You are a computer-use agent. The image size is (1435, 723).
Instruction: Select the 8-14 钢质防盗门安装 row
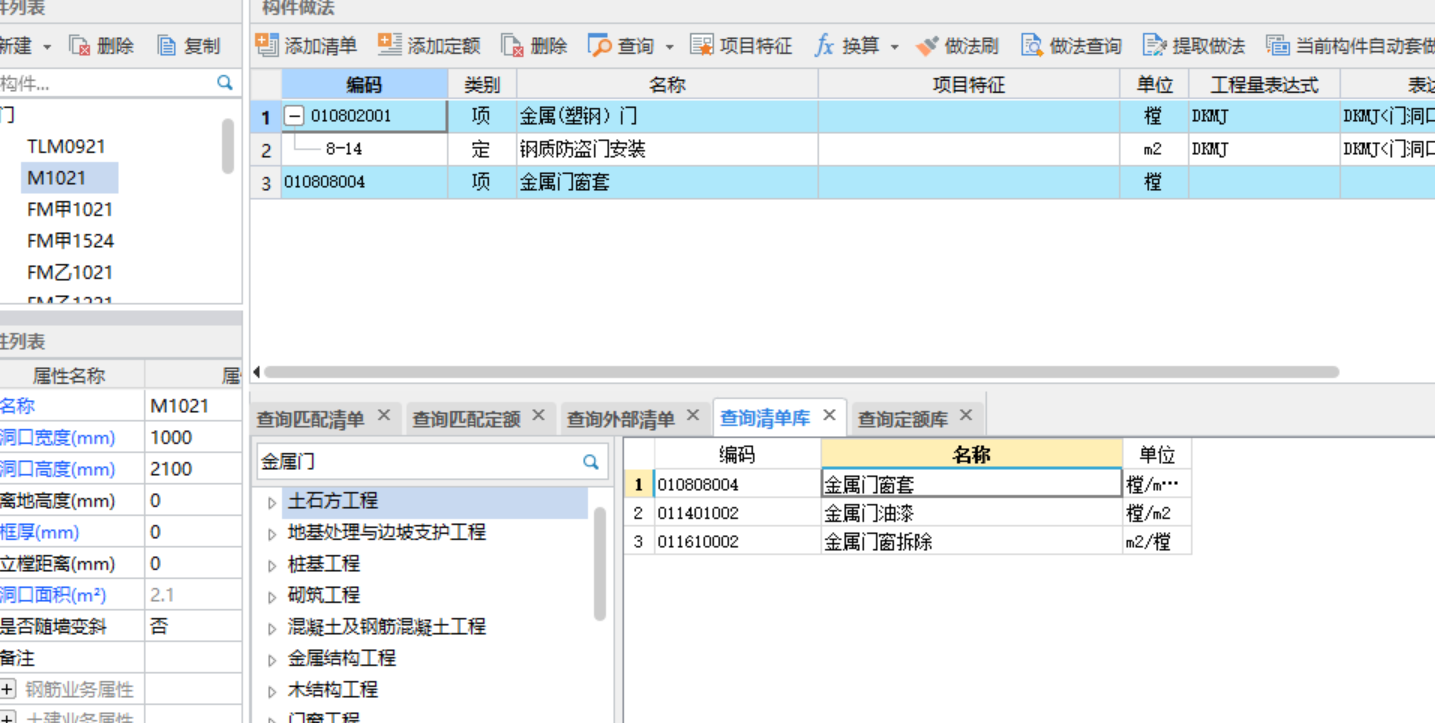[x=842, y=149]
